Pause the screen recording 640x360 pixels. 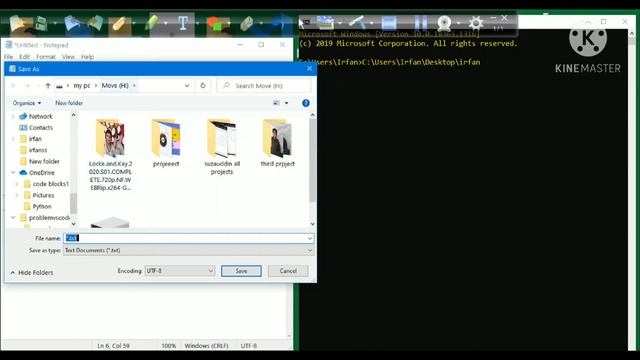coord(420,23)
